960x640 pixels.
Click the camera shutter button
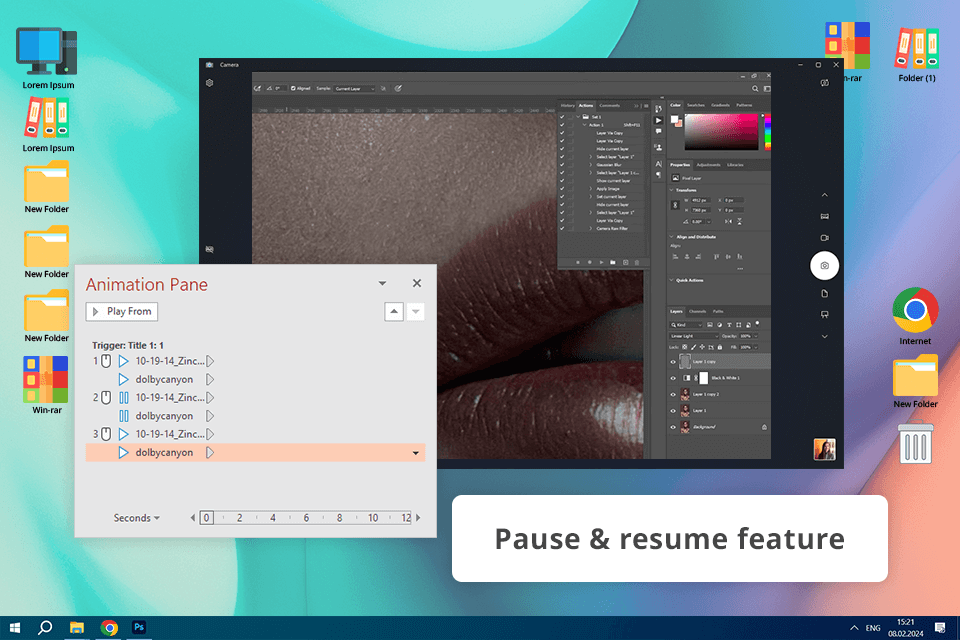(x=825, y=265)
